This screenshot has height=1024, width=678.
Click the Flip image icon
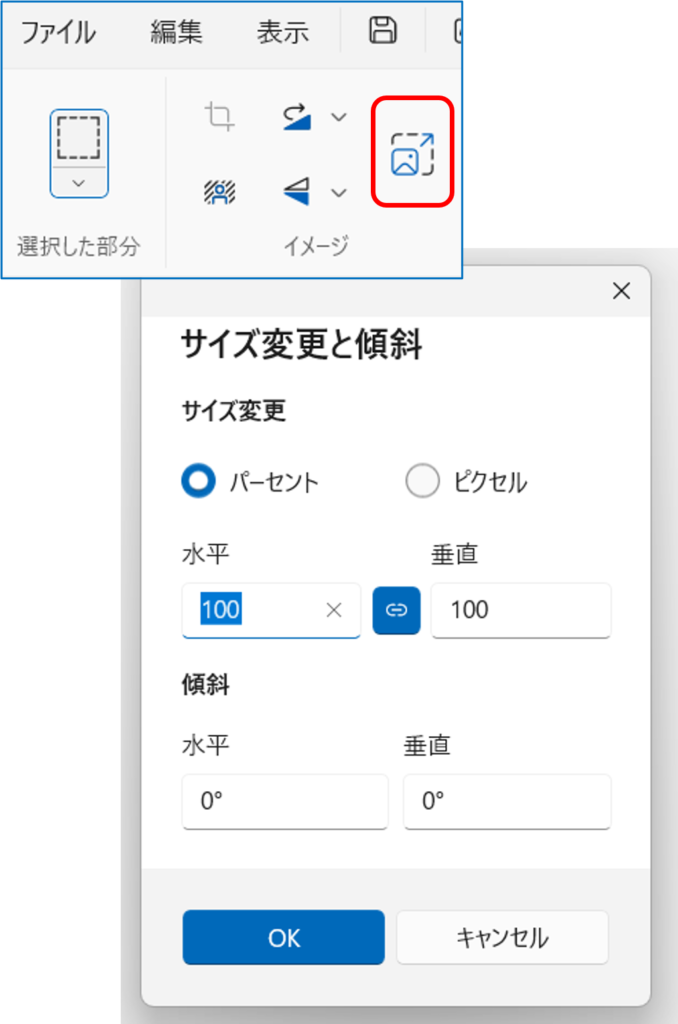tap(298, 191)
